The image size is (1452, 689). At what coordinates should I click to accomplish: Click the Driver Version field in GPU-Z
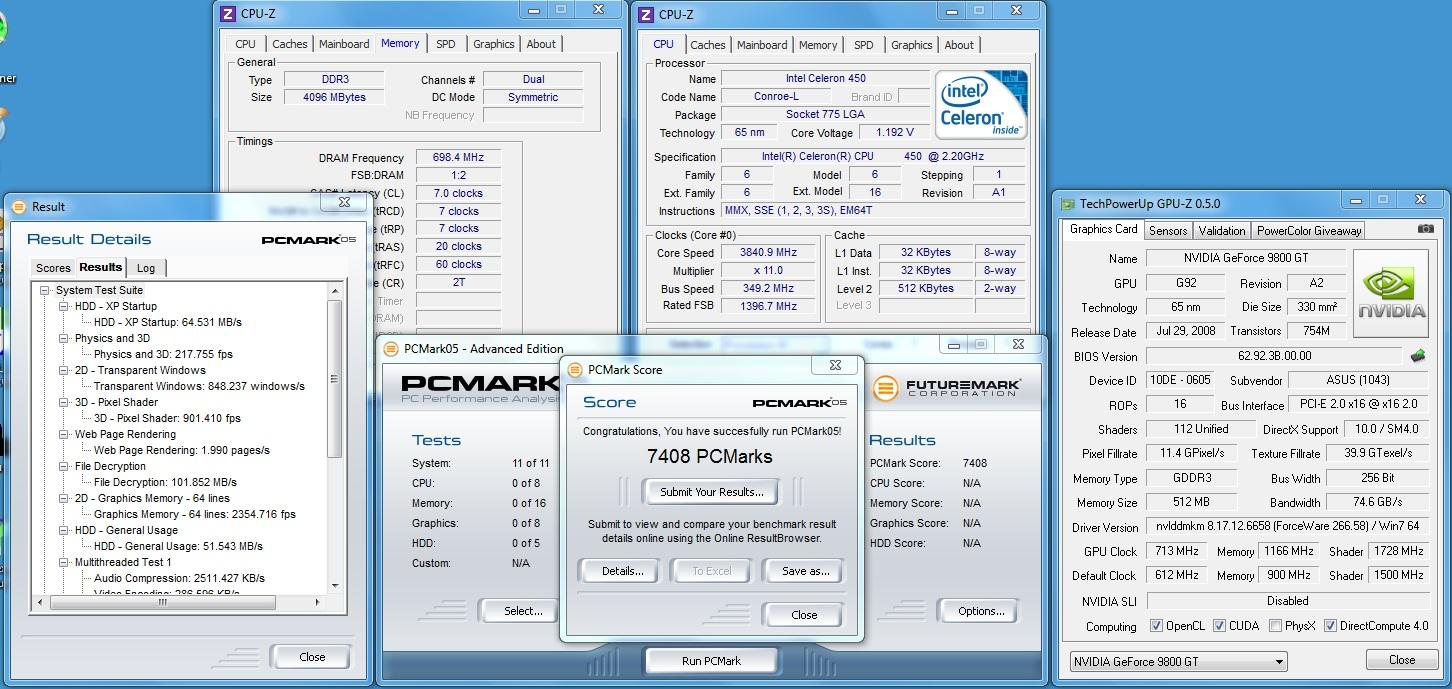(1290, 526)
